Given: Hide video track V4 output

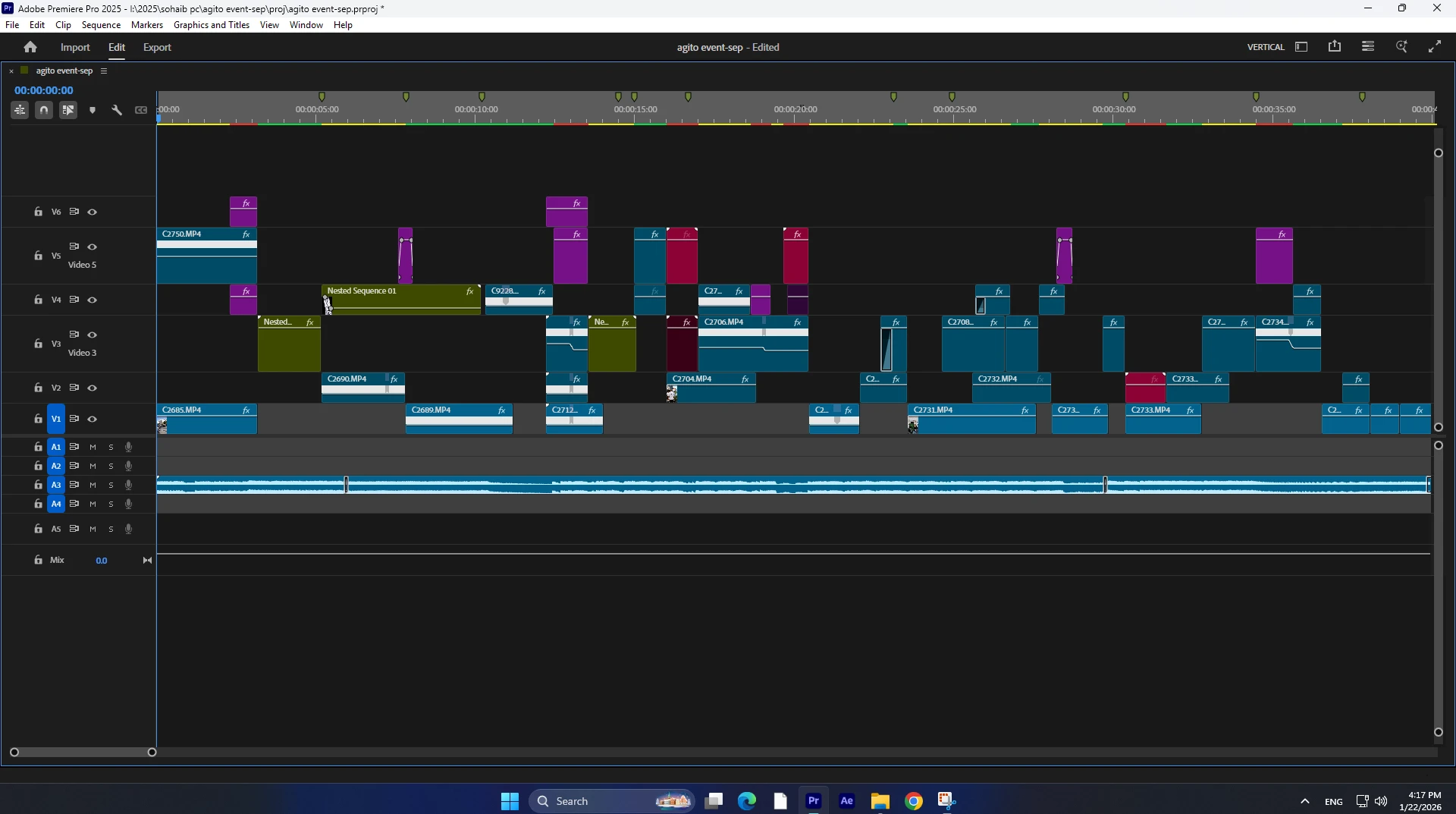Looking at the screenshot, I should click(x=93, y=300).
